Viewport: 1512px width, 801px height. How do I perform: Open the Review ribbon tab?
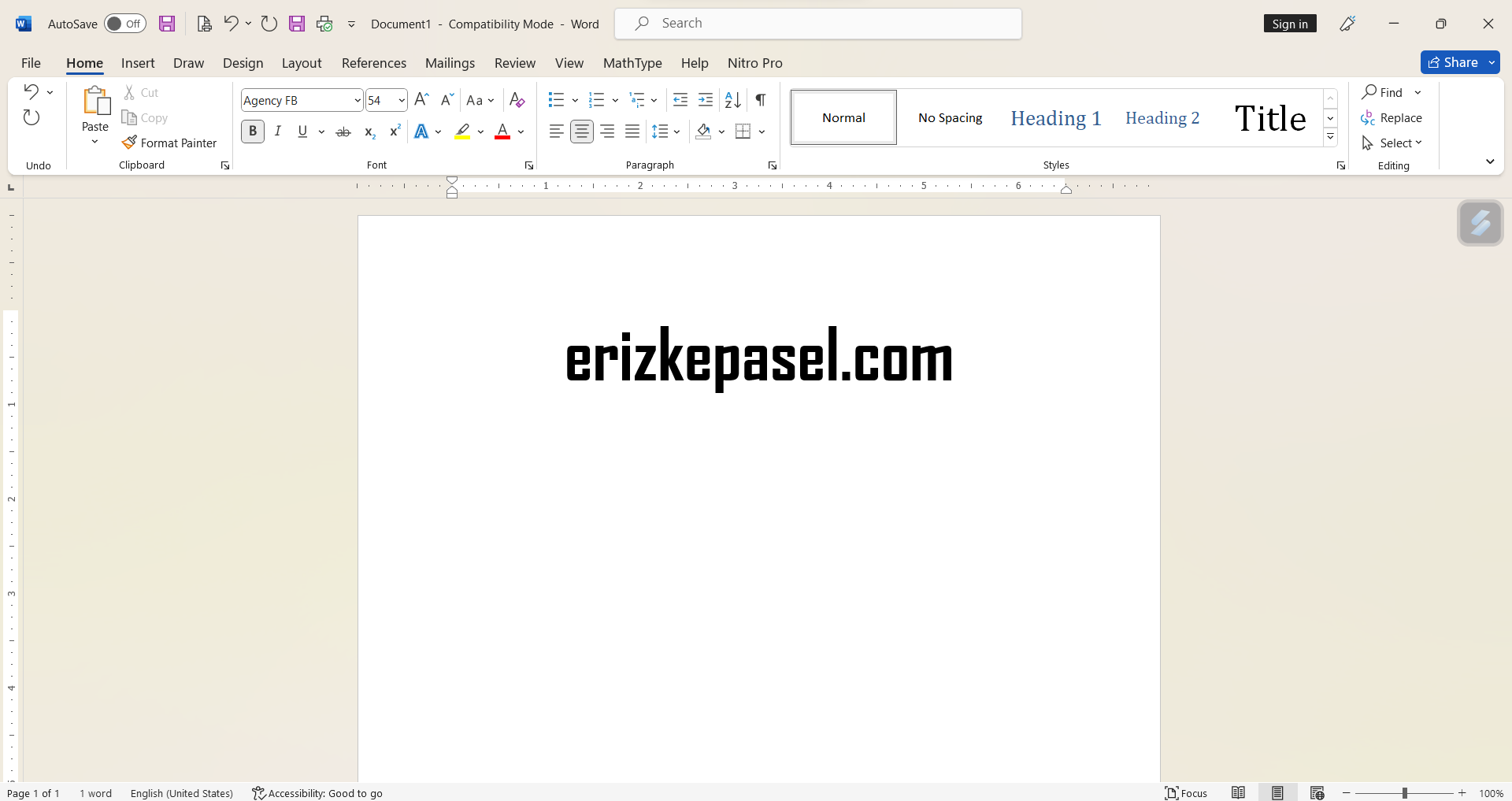[x=514, y=63]
